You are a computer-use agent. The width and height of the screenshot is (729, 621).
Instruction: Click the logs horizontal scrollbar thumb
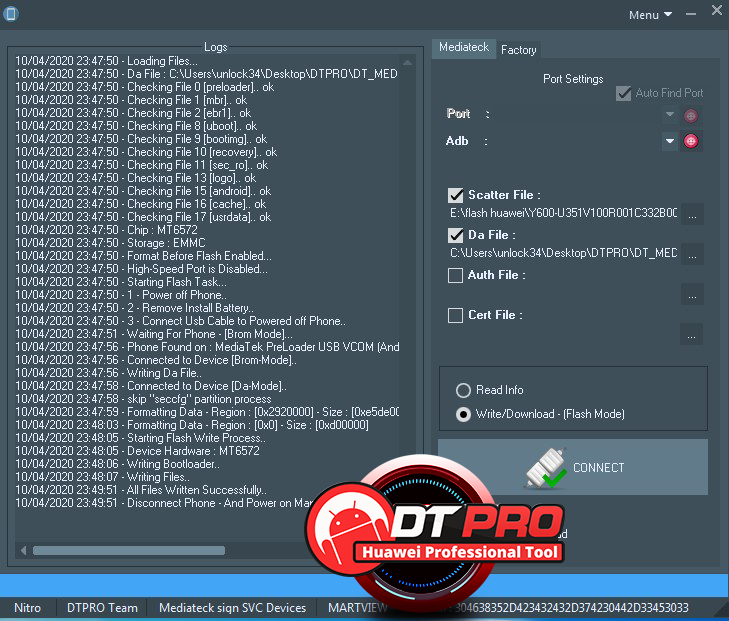click(129, 551)
